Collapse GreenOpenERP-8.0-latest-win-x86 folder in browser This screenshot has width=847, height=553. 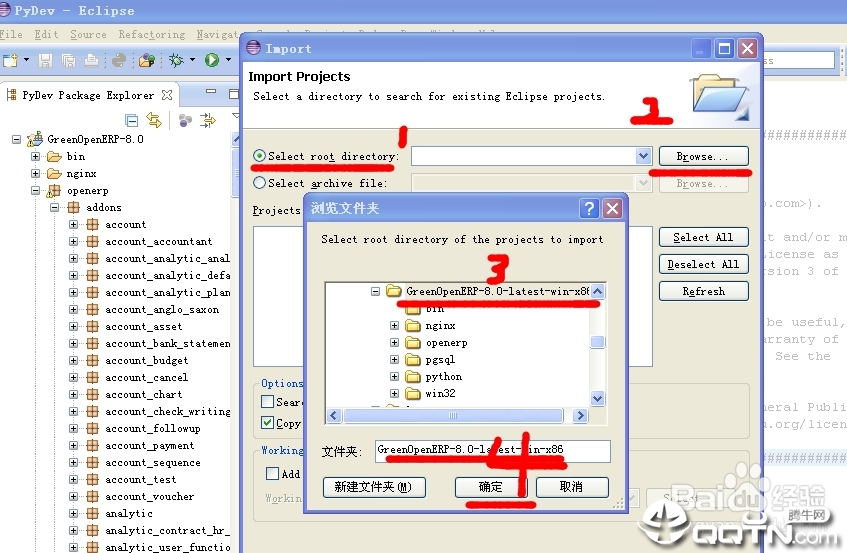coord(375,291)
